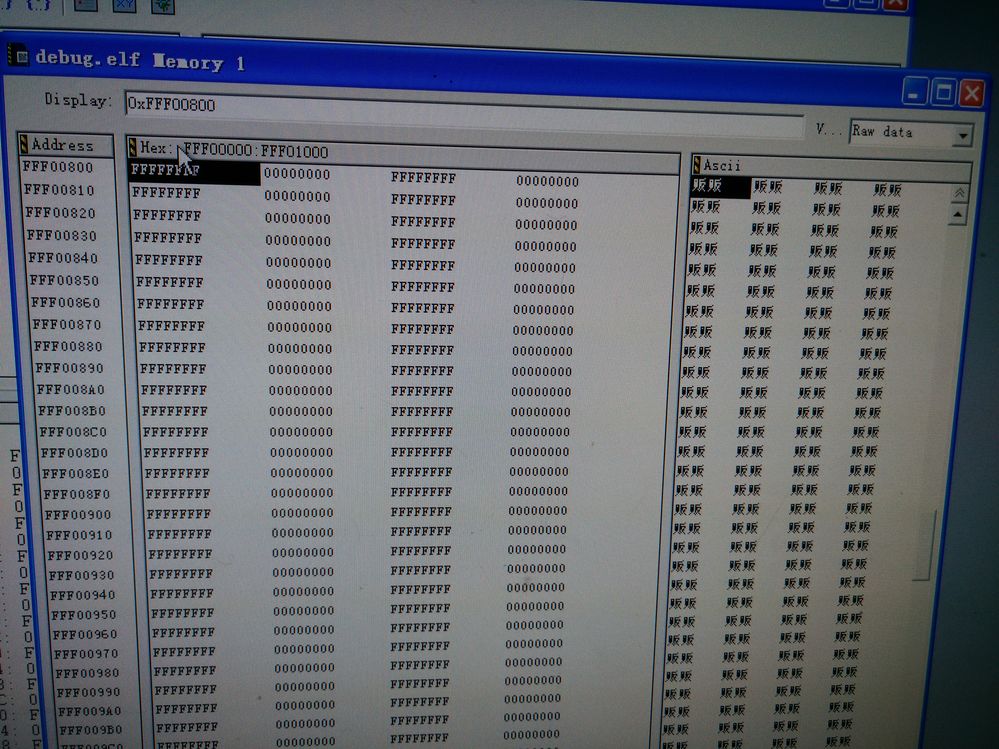
Task: Select address FFF008A0
Action: point(71,390)
